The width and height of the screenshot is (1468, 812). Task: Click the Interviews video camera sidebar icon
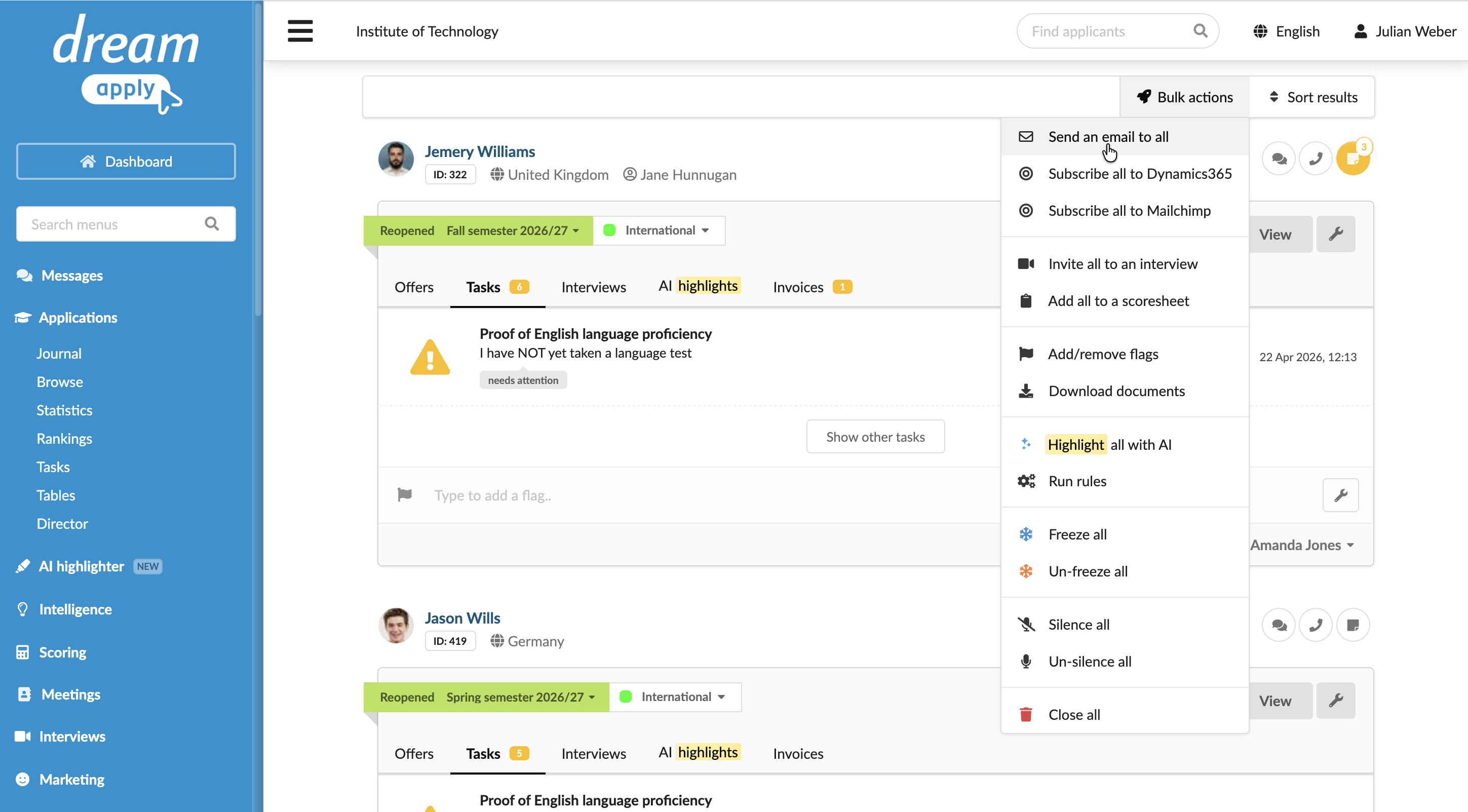23,736
